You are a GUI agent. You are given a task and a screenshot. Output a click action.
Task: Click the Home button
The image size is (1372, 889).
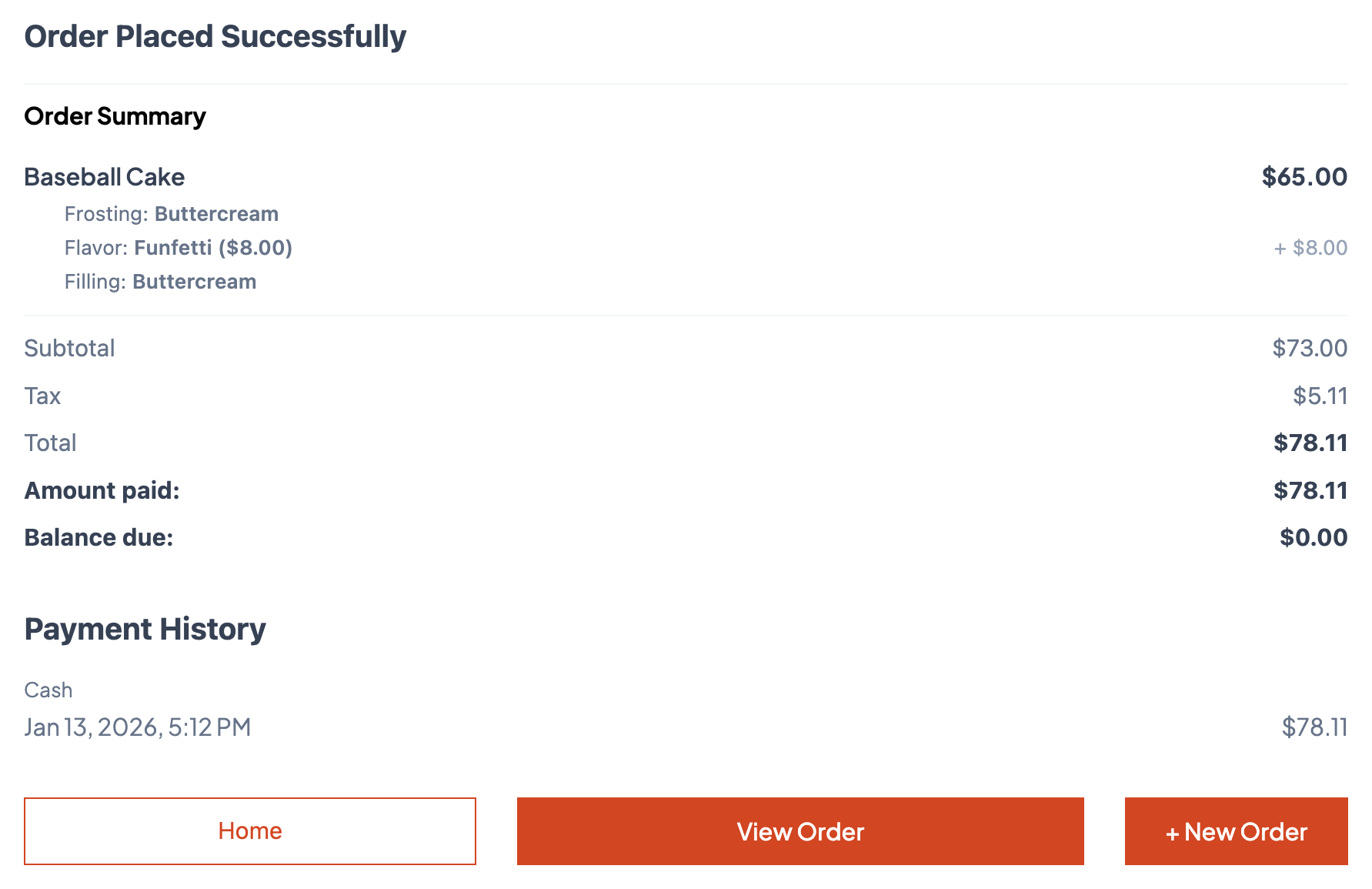(250, 831)
